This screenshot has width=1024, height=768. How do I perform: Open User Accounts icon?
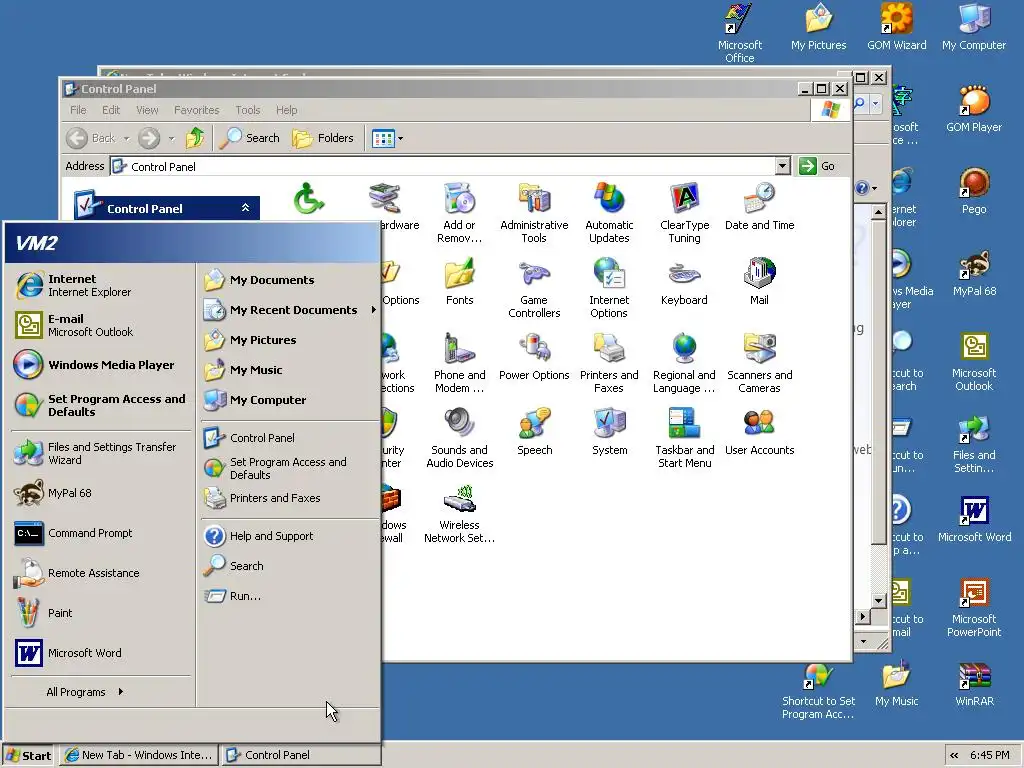point(760,431)
